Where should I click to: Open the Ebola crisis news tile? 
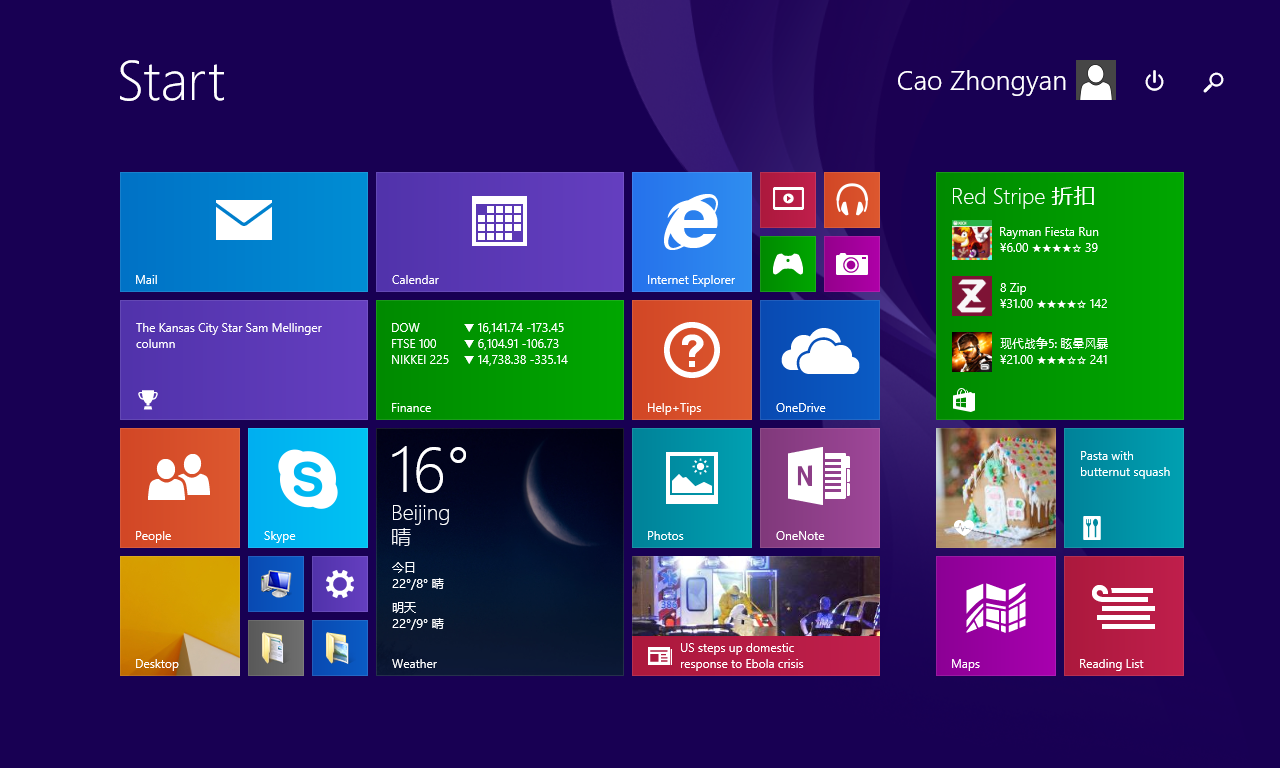tap(756, 616)
